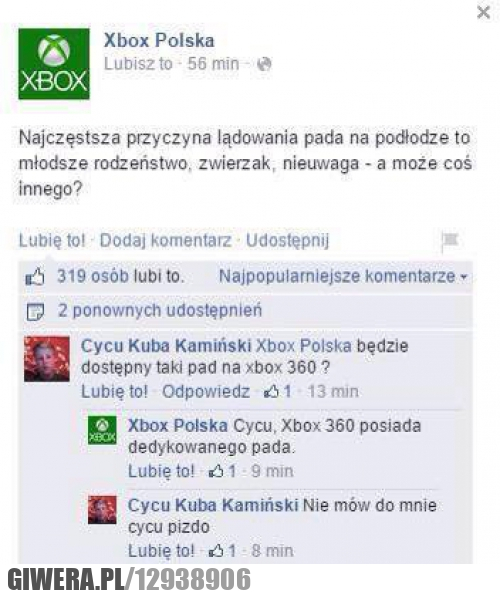Click Udostępnij to share the post
Image resolution: width=500 pixels, height=595 pixels.
[x=288, y=241]
